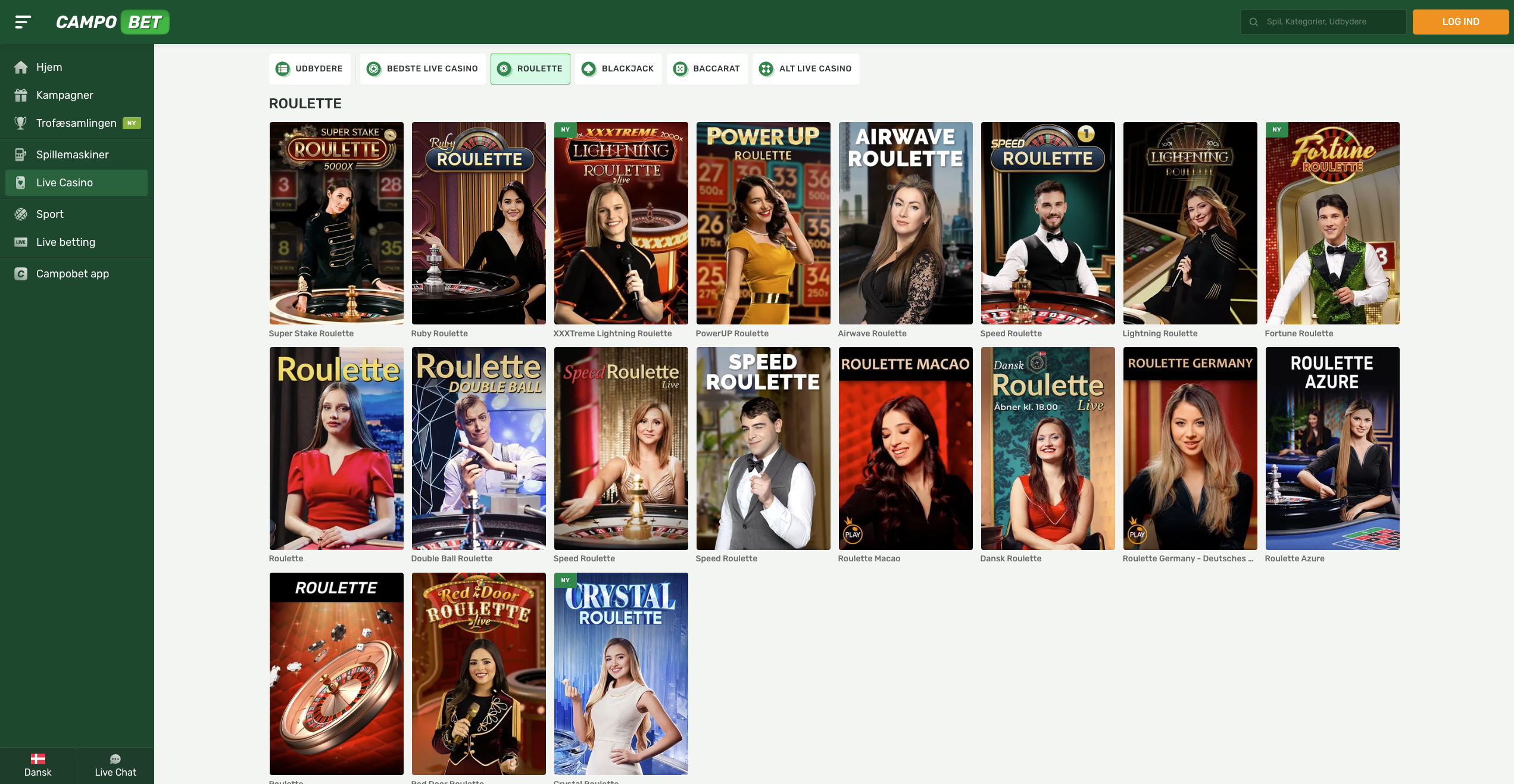
Task: Click the Hjem house icon
Action: (x=21, y=67)
